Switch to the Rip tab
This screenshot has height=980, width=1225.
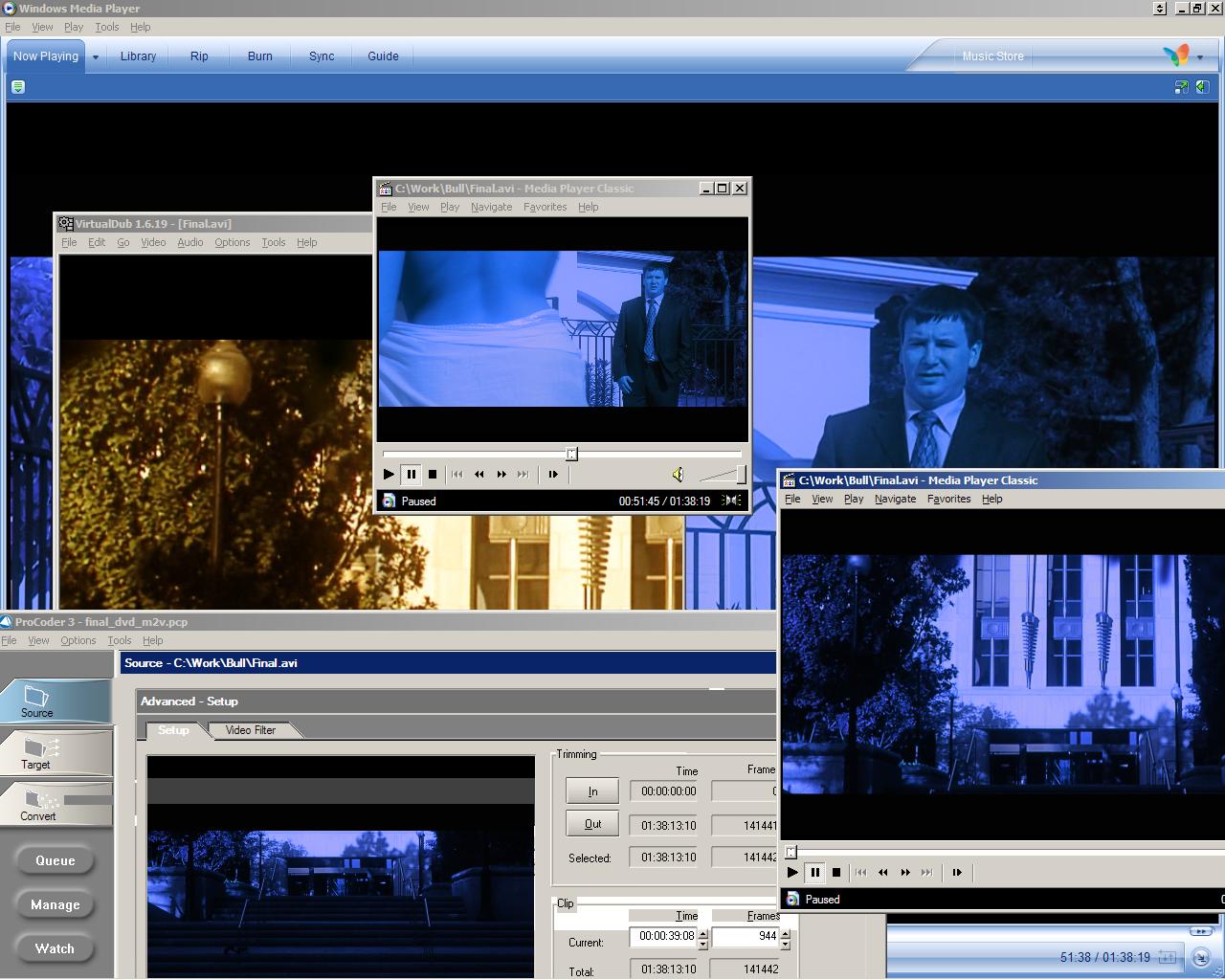pos(199,56)
